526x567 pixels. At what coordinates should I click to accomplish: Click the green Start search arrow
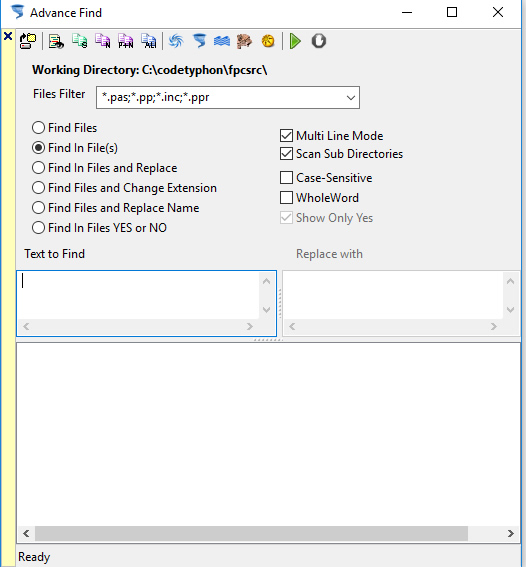pyautogui.click(x=295, y=41)
